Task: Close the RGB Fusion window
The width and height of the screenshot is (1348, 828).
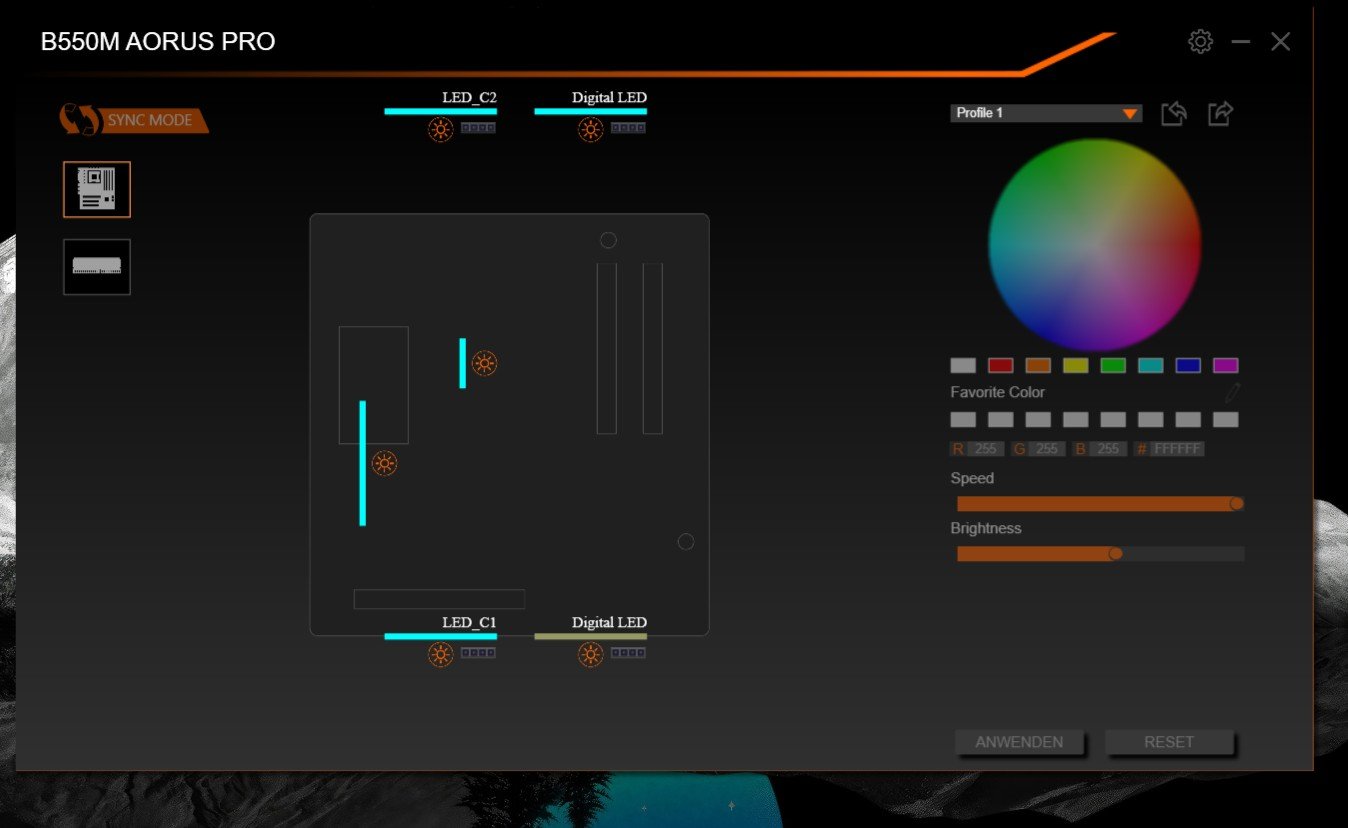Action: (x=1280, y=42)
